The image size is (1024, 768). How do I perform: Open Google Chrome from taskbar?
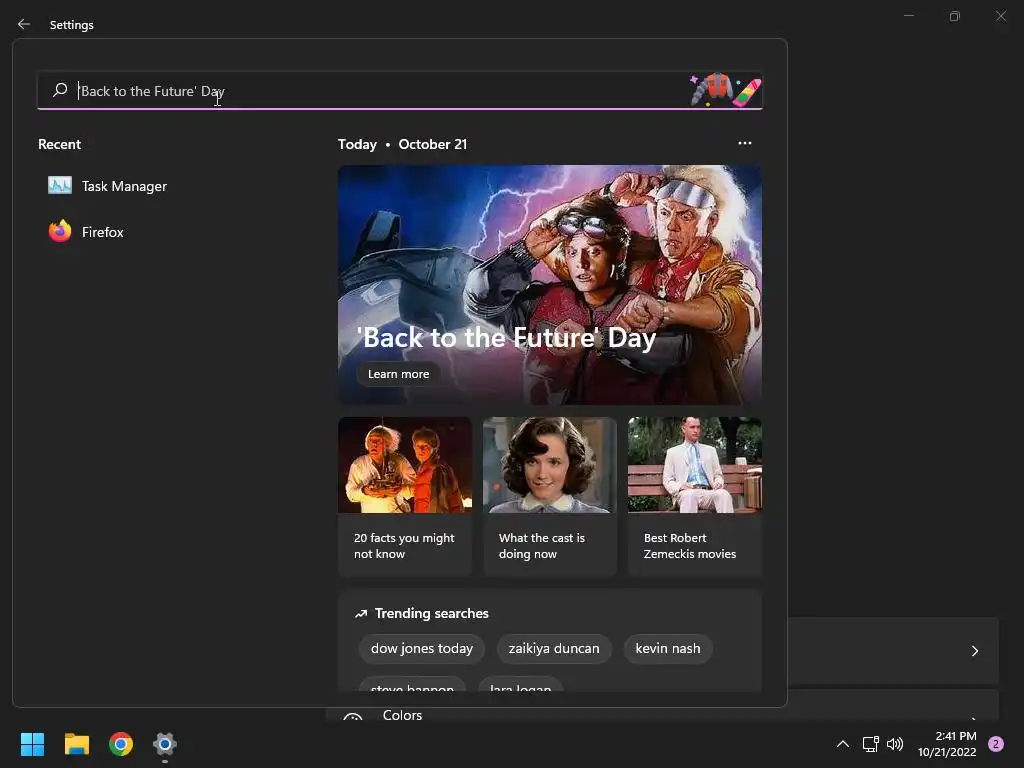click(x=121, y=744)
